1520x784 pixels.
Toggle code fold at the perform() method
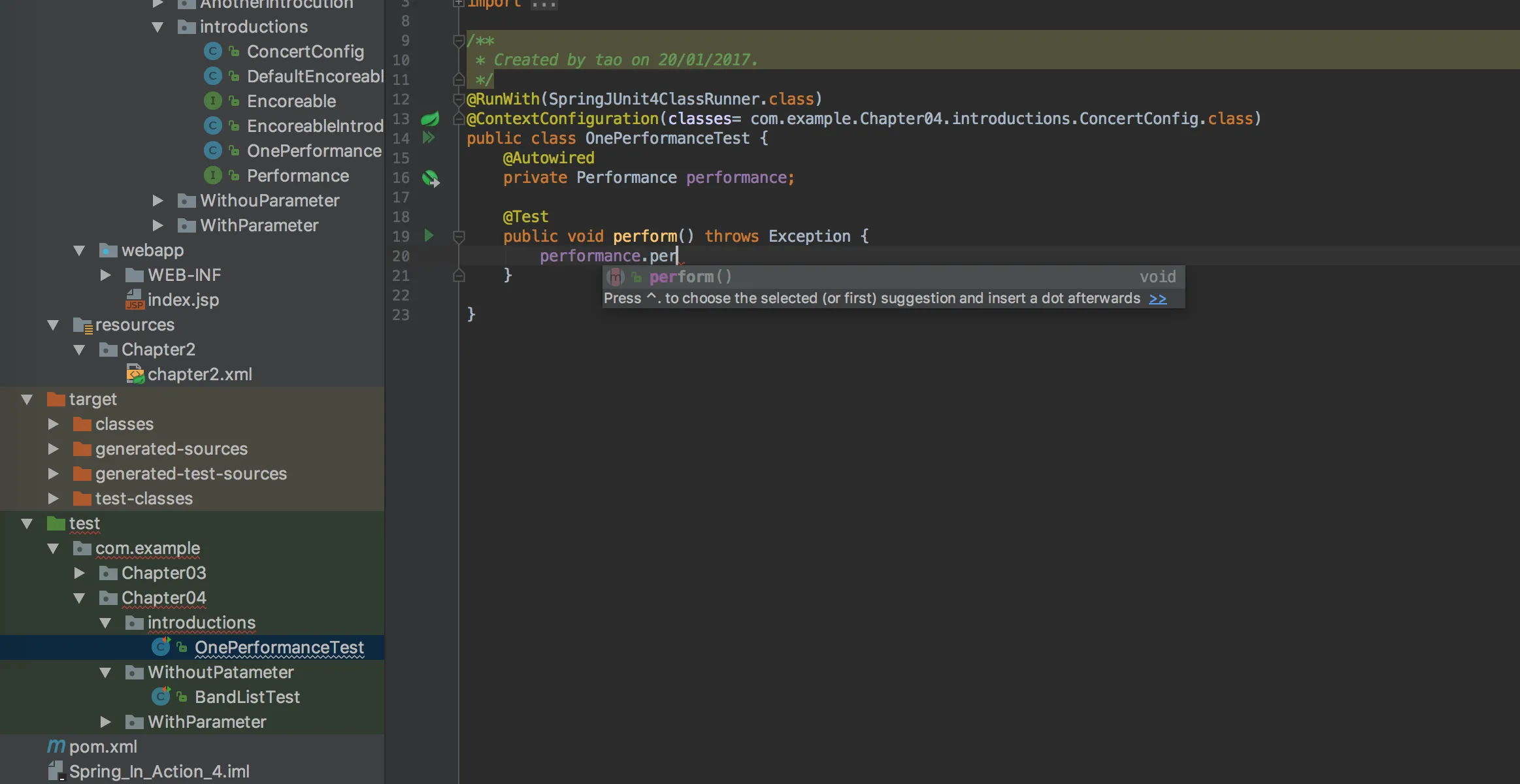[459, 237]
